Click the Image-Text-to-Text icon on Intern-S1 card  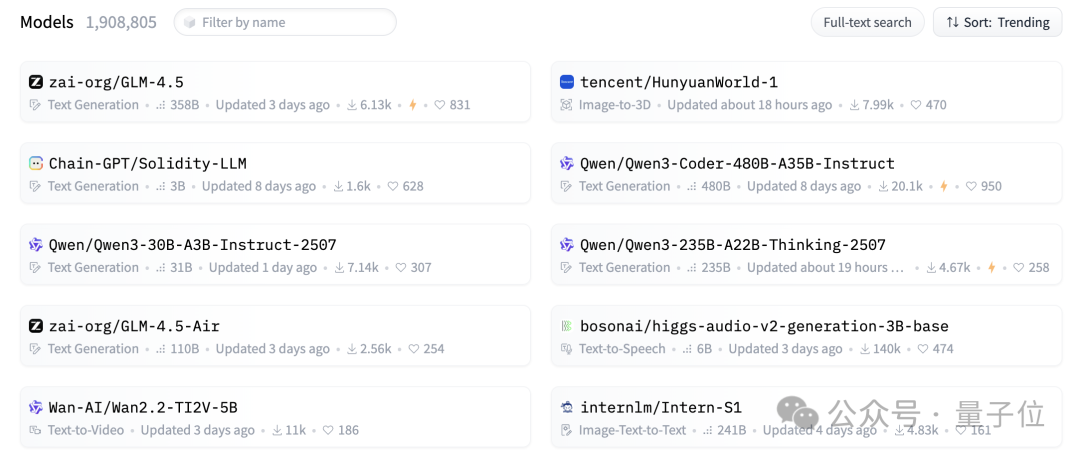tap(567, 430)
